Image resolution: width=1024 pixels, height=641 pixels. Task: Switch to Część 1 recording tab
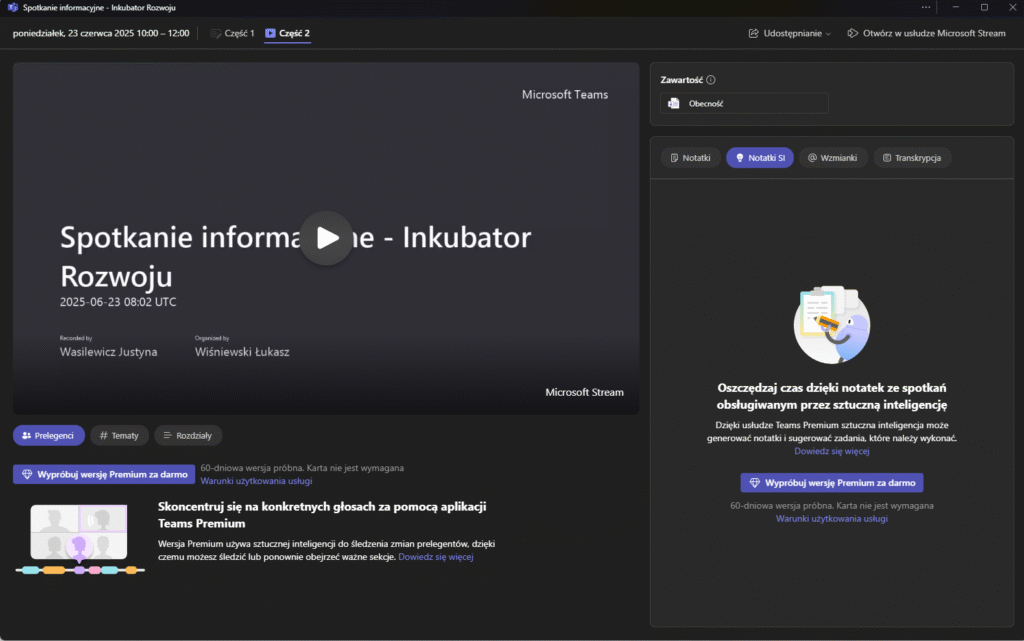232,33
